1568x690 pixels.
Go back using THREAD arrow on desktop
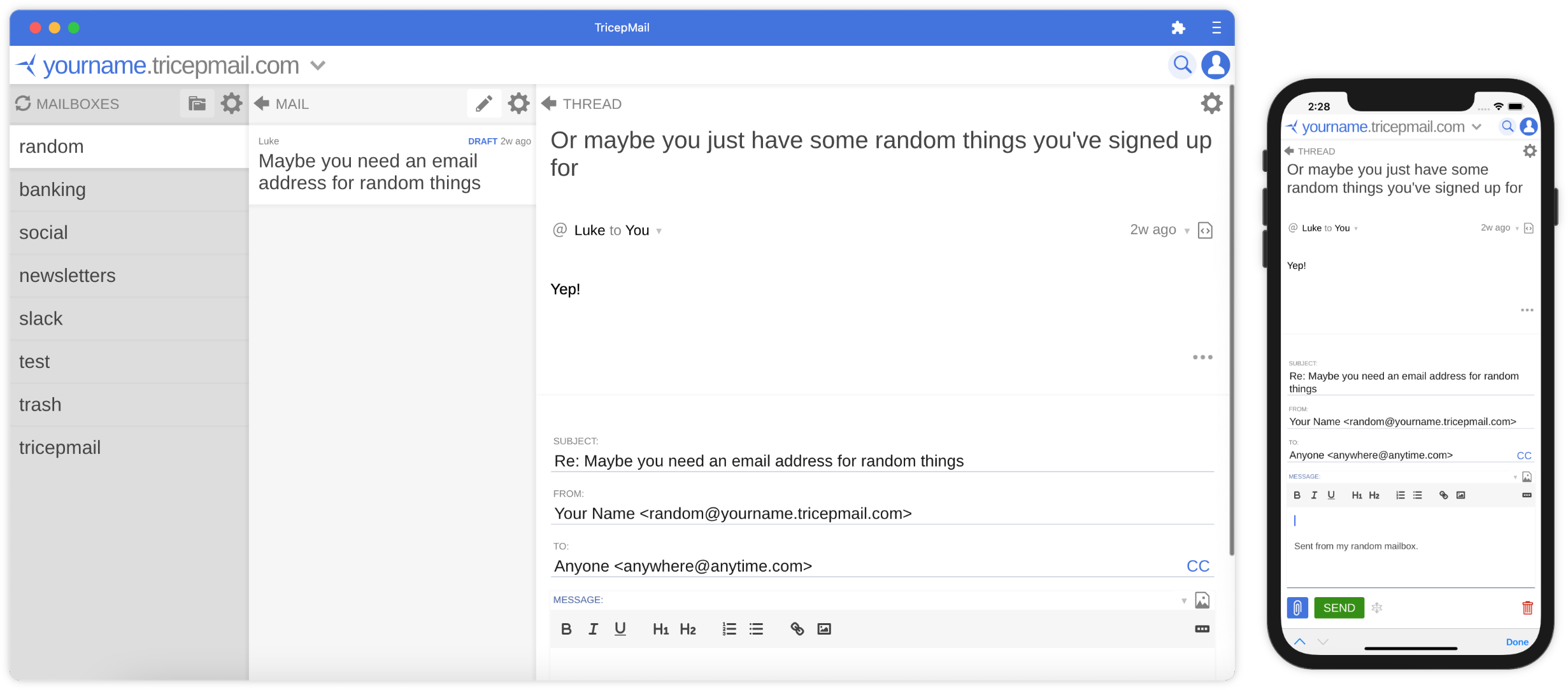click(549, 103)
